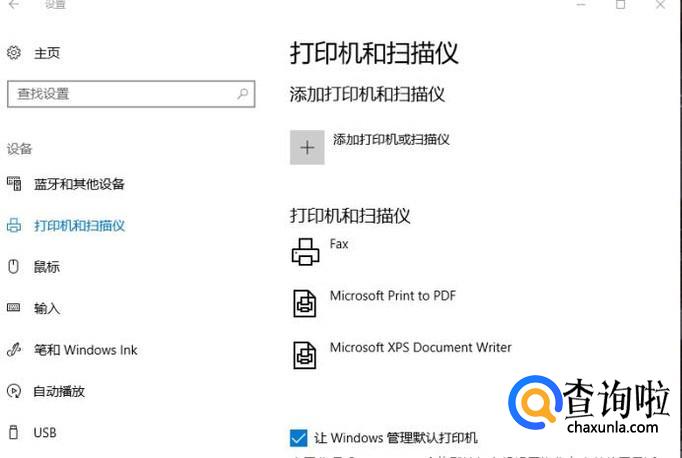Viewport: 682px width, 458px height.
Task: Click the Pen and Windows Ink icon
Action: (14, 350)
